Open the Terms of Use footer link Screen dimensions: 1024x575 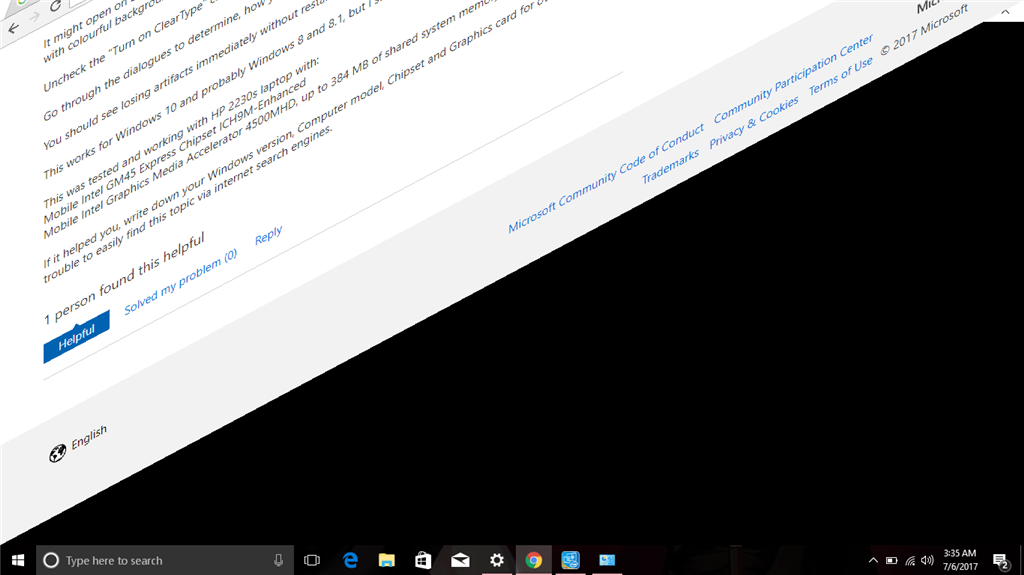[840, 76]
